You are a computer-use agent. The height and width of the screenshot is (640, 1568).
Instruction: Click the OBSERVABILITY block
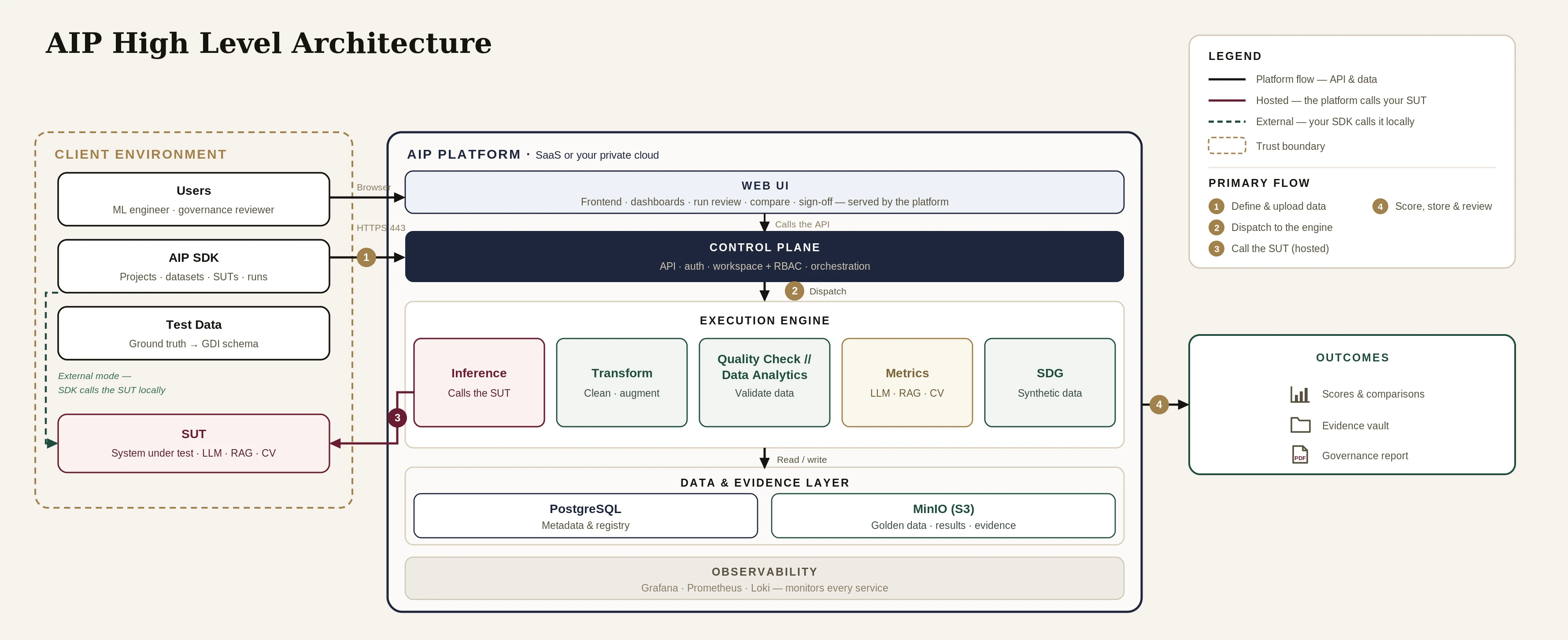click(765, 578)
